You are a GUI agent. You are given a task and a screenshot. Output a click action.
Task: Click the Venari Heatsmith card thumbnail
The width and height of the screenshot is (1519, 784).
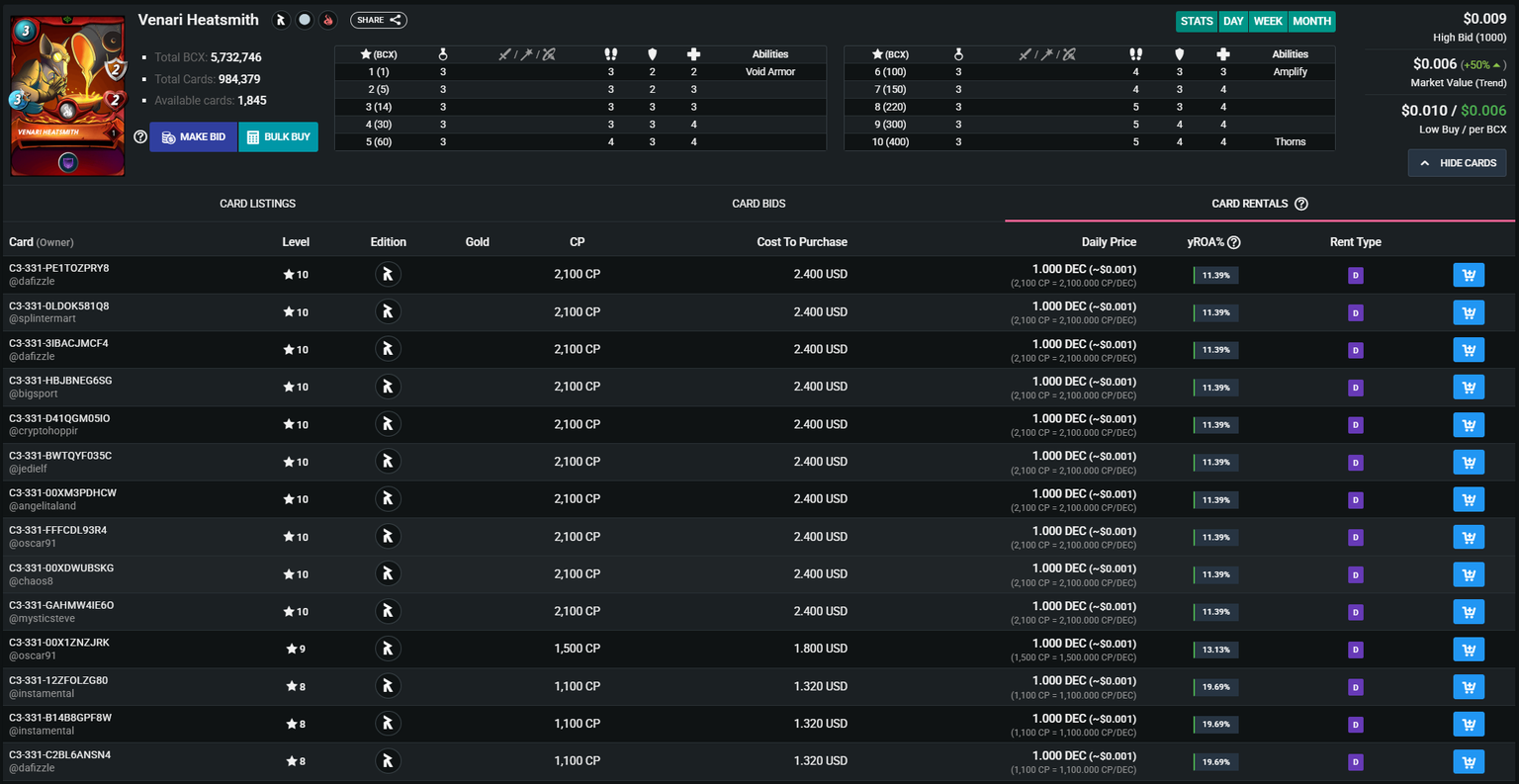[x=67, y=95]
